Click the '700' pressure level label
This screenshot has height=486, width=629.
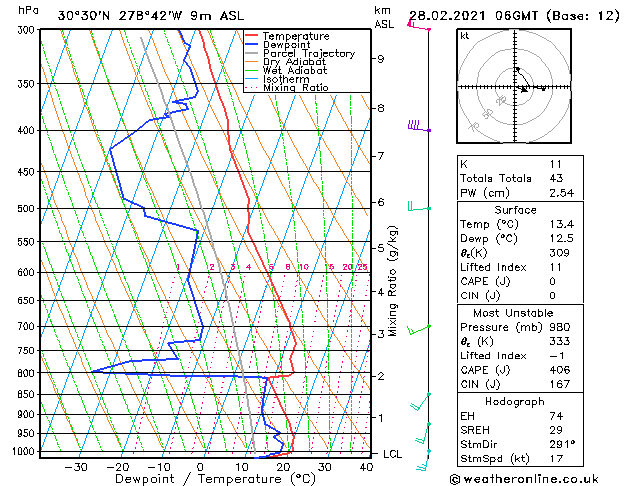28,326
